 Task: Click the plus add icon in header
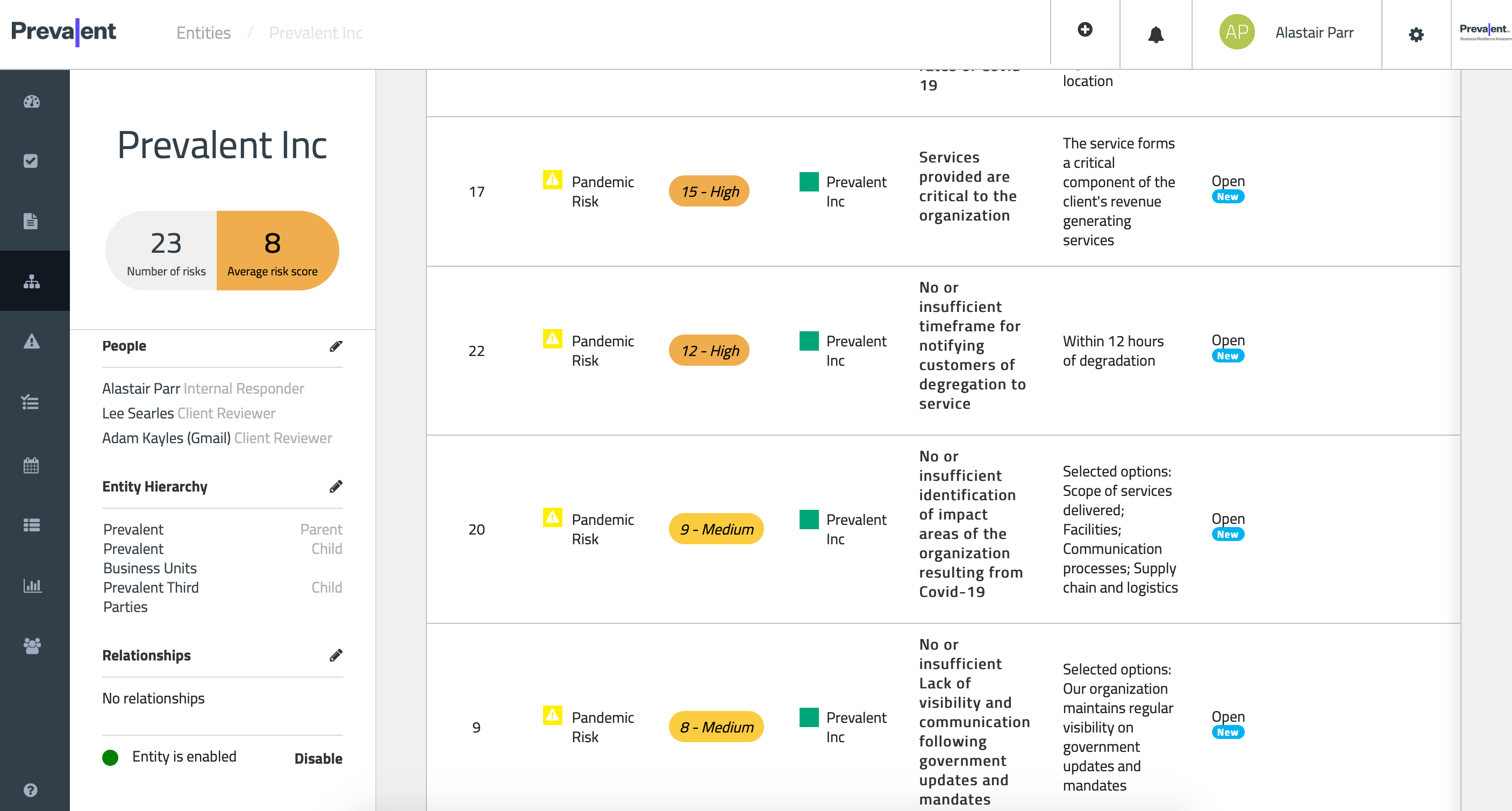(1085, 30)
